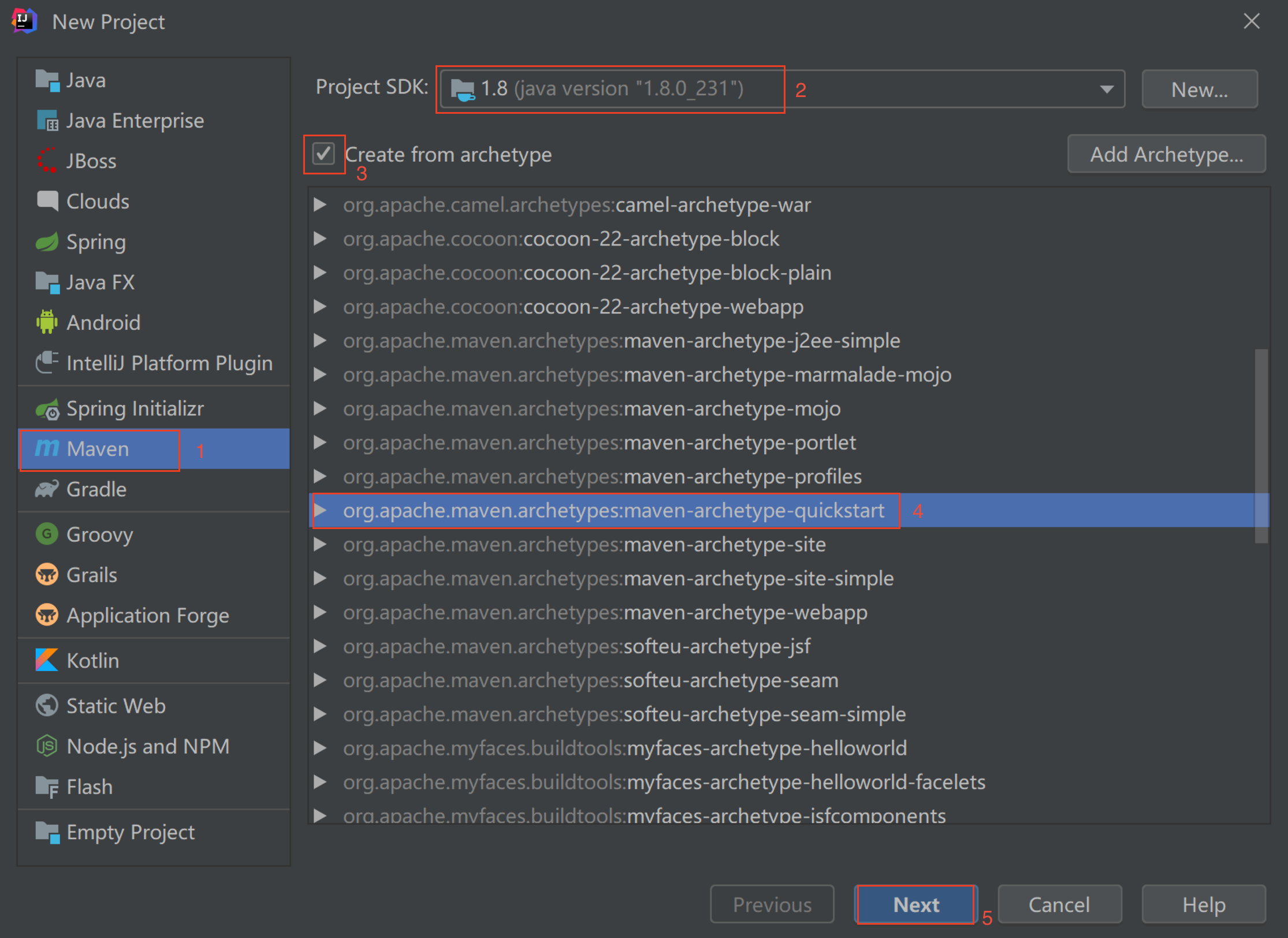Image resolution: width=1288 pixels, height=938 pixels.
Task: Click the Spring leaf icon in sidebar
Action: (47, 242)
